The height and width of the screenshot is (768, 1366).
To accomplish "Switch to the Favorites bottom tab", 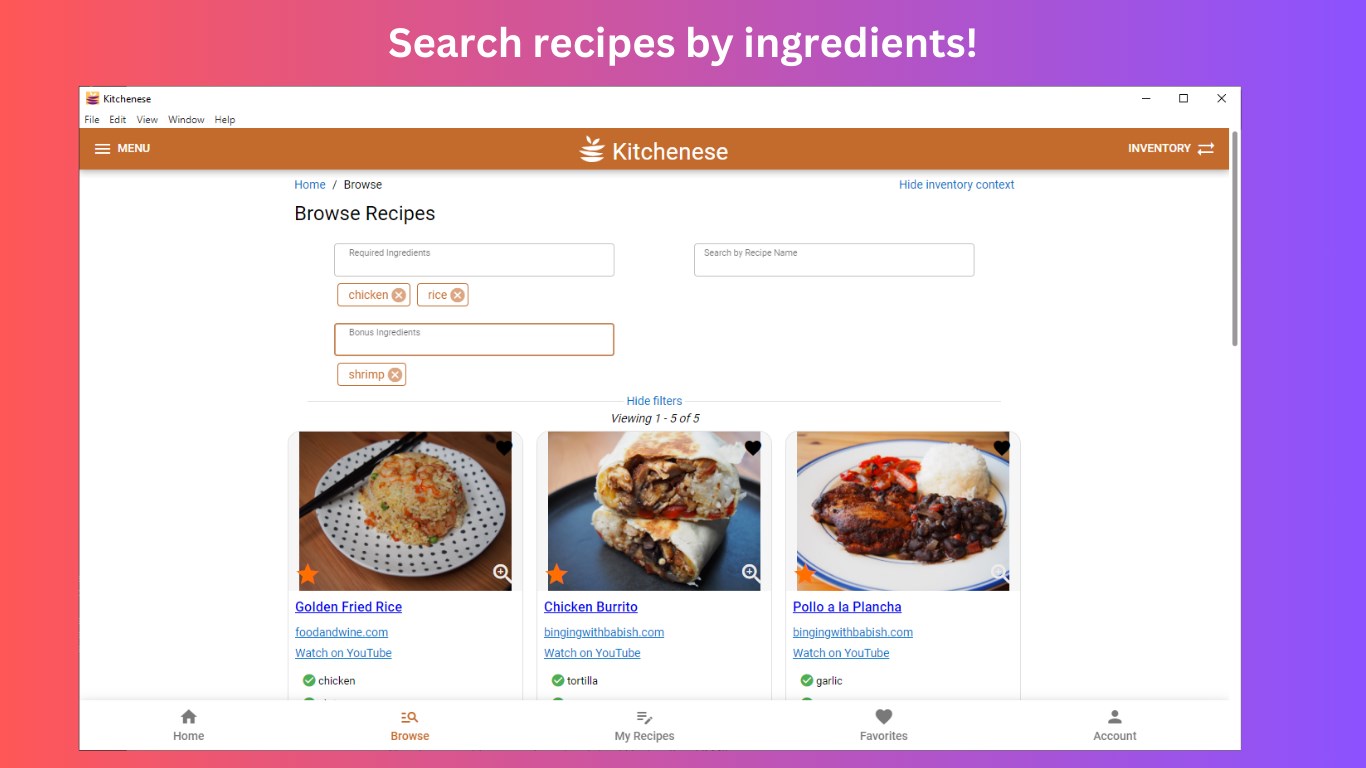I will click(x=884, y=726).
